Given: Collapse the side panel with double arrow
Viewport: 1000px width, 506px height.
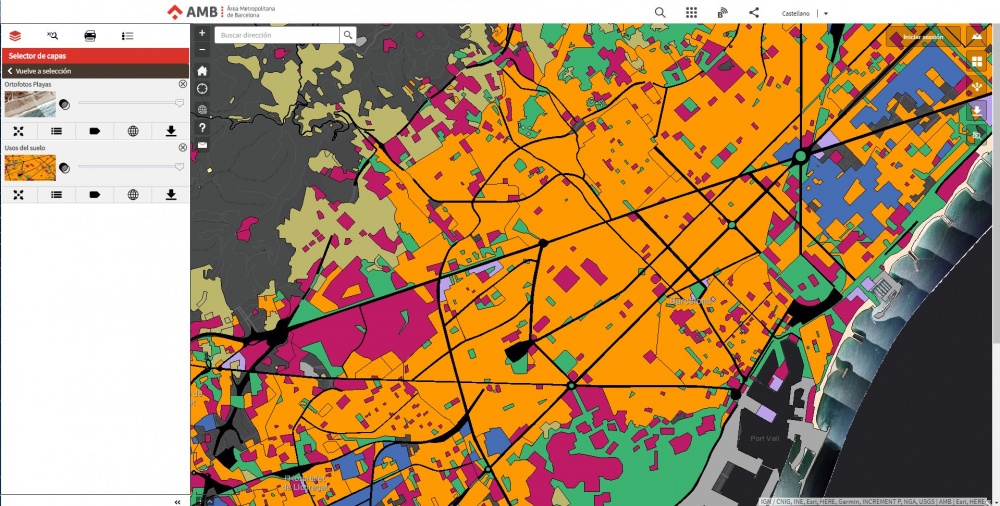Looking at the screenshot, I should (x=177, y=501).
